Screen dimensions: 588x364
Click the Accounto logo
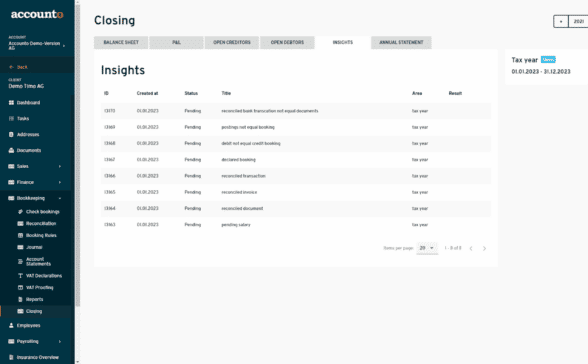point(37,14)
